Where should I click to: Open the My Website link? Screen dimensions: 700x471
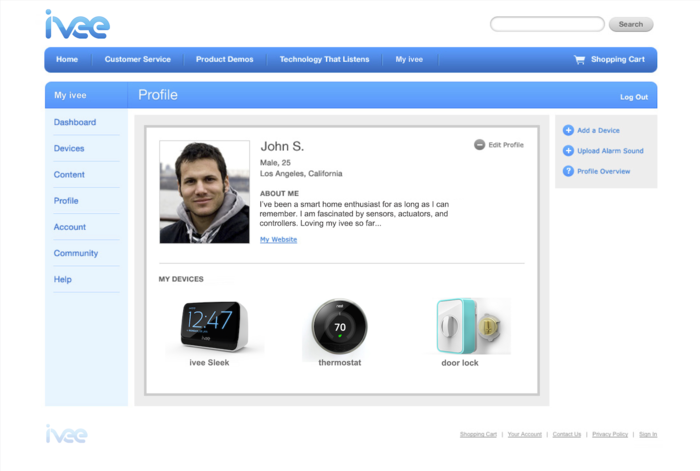coord(279,240)
